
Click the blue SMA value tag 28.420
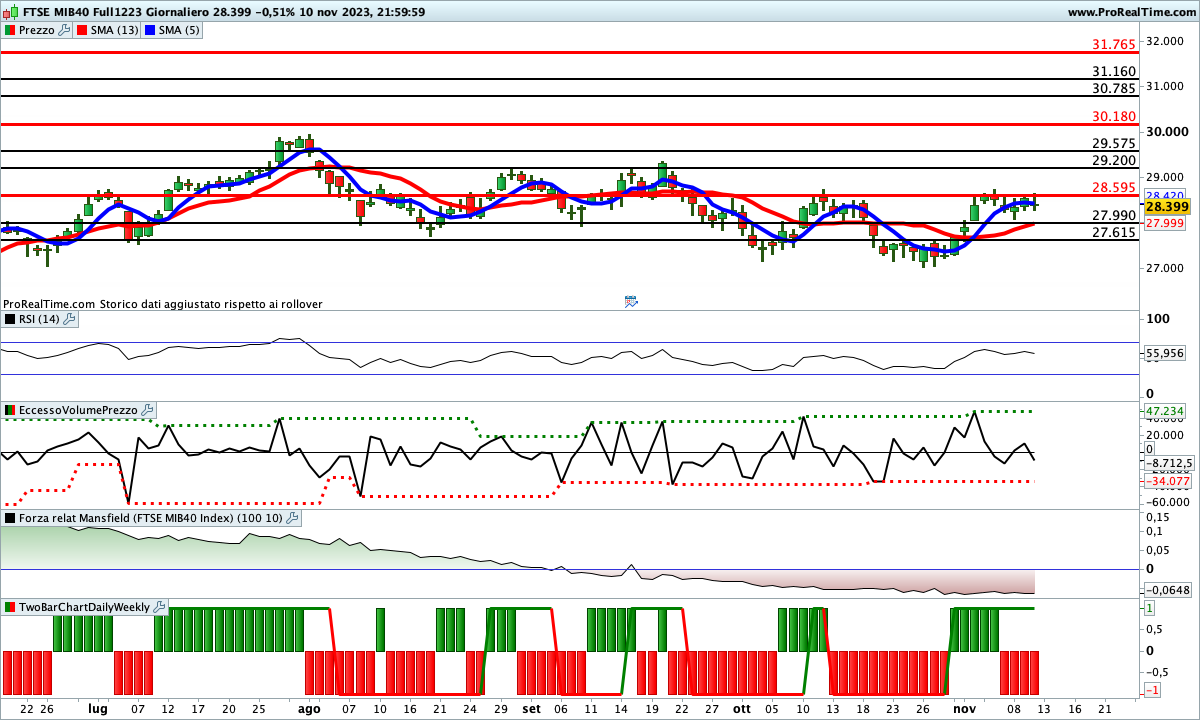(1164, 195)
